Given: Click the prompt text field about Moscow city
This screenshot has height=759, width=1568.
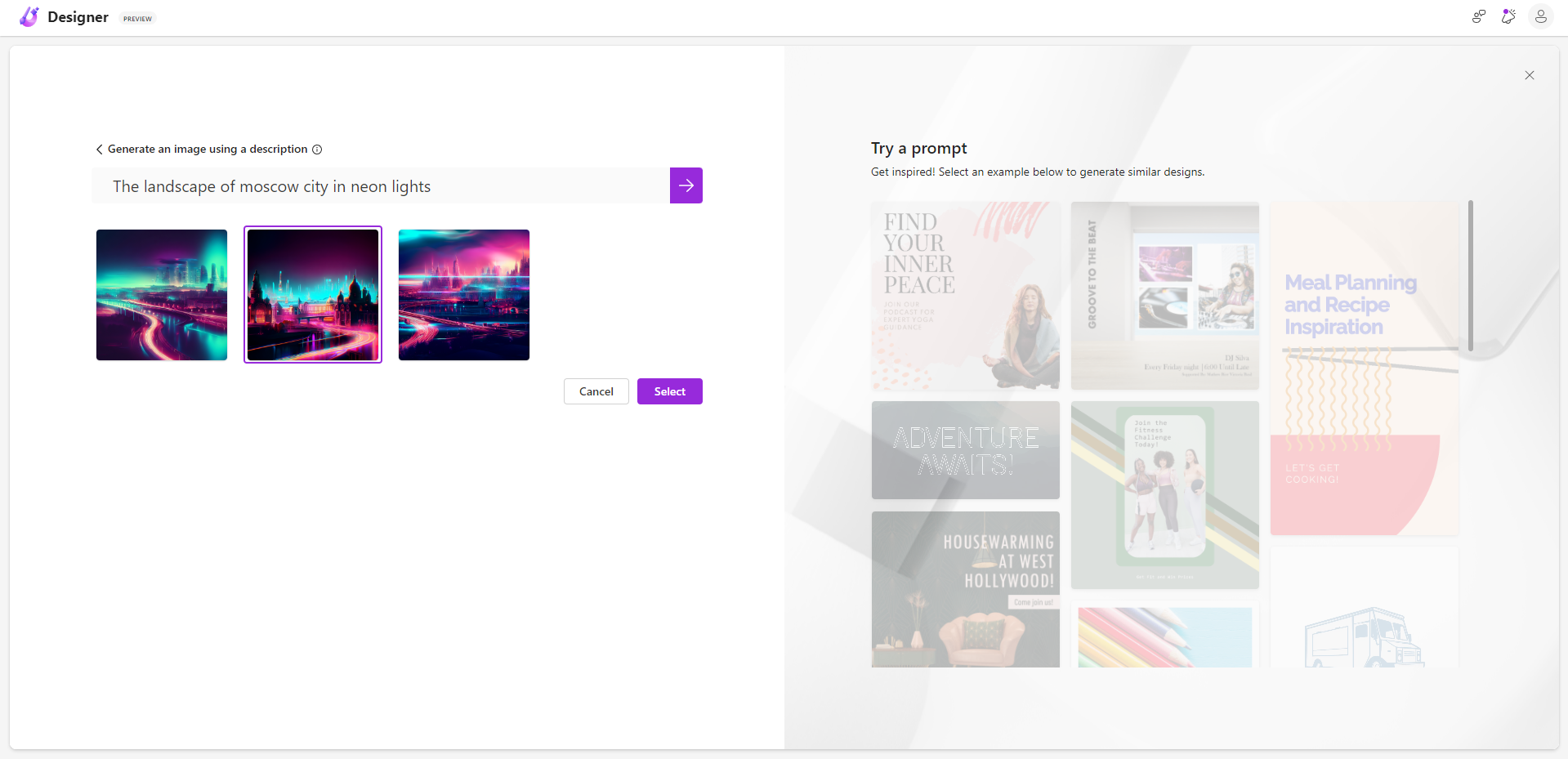Looking at the screenshot, I should point(381,185).
